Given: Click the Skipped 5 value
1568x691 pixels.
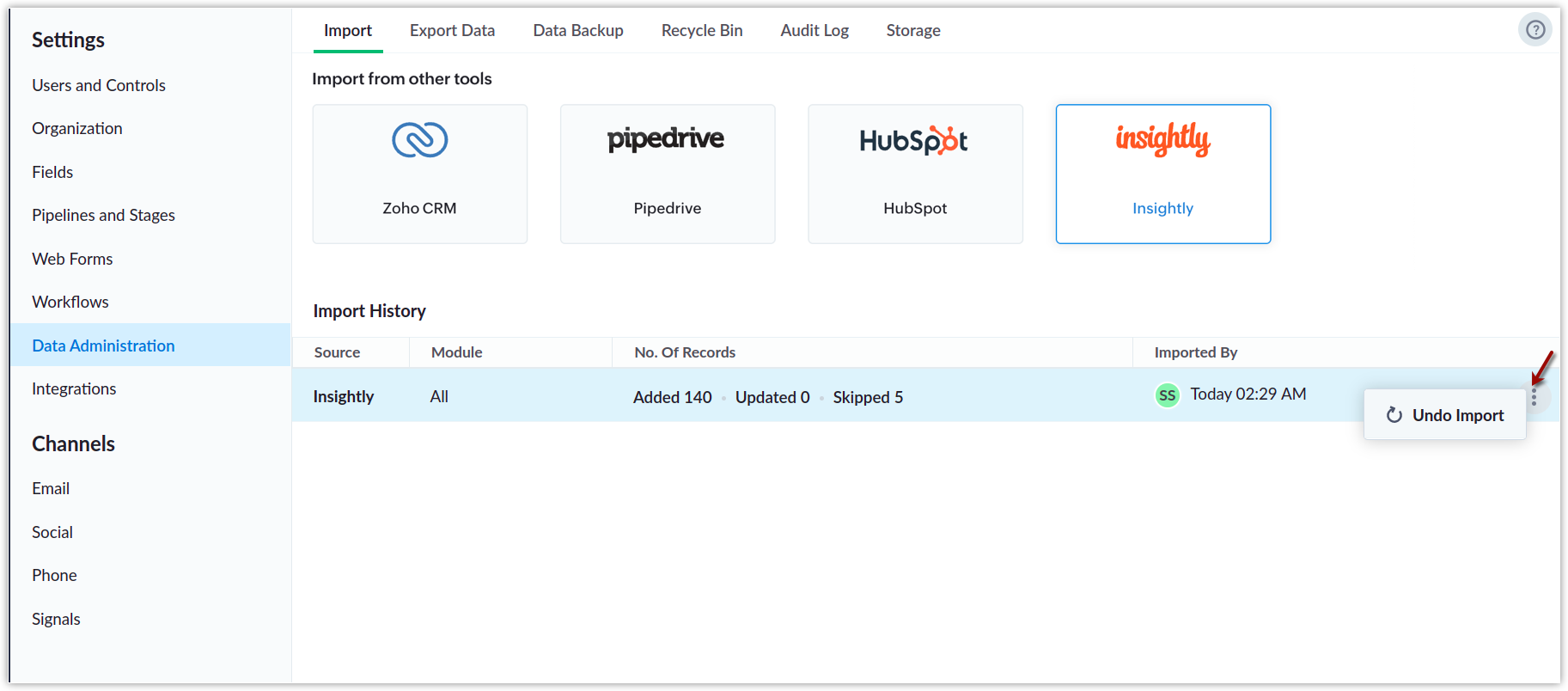Looking at the screenshot, I should coord(868,397).
